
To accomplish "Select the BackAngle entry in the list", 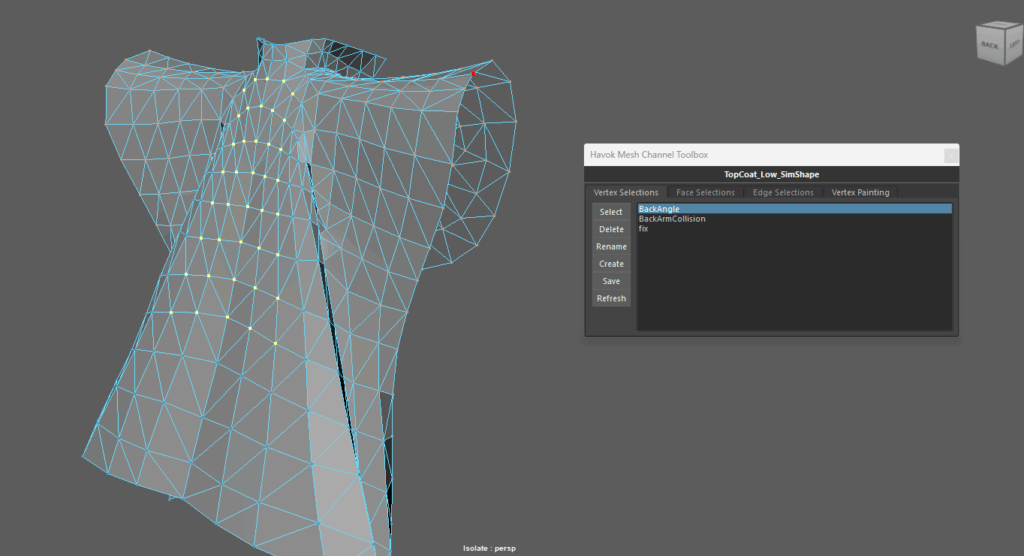I will [x=660, y=209].
